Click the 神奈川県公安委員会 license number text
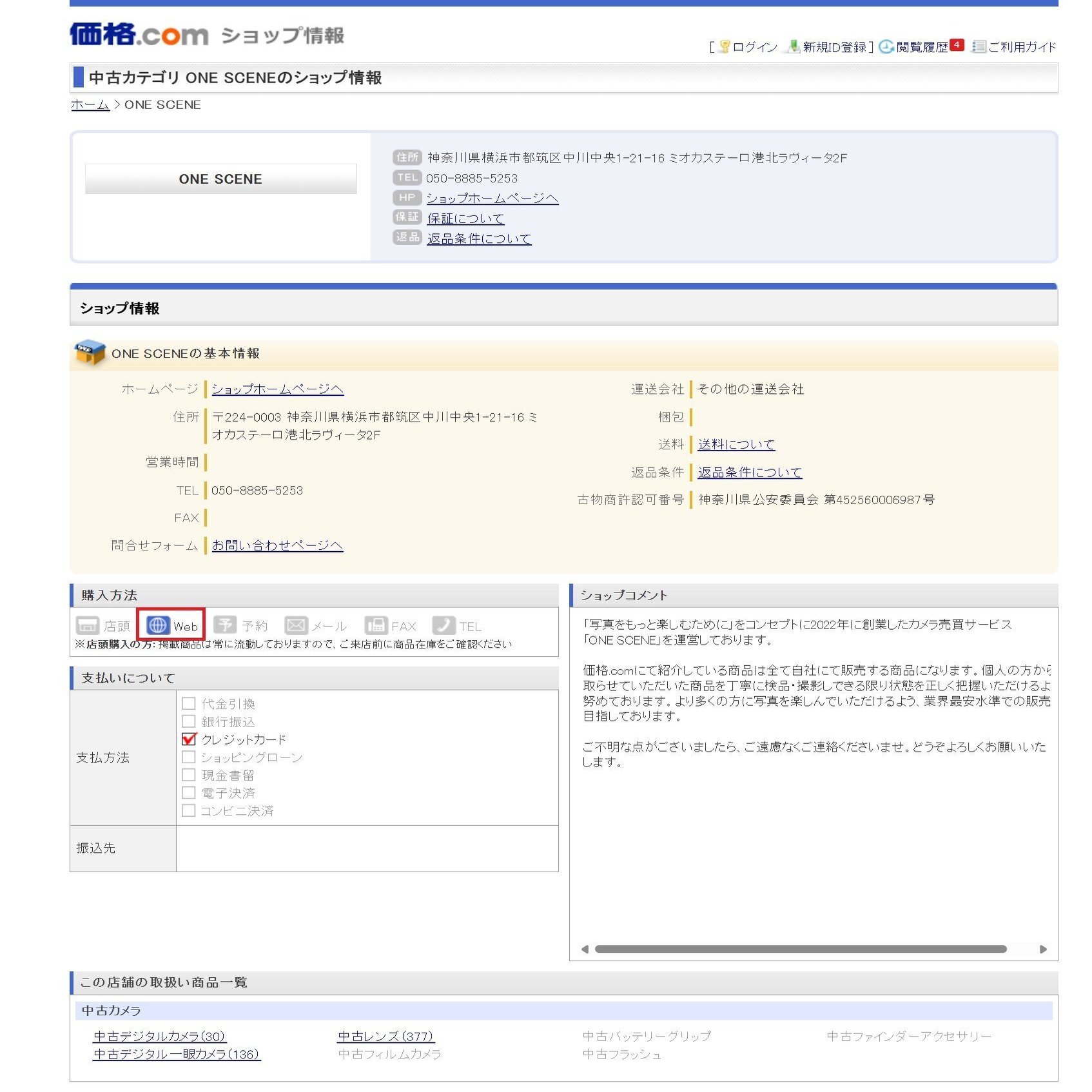The width and height of the screenshot is (1092, 1092). [816, 500]
